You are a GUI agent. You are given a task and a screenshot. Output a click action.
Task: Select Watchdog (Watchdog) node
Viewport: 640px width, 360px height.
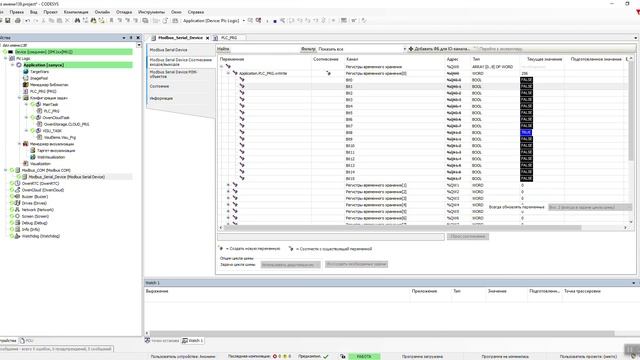pos(40,236)
